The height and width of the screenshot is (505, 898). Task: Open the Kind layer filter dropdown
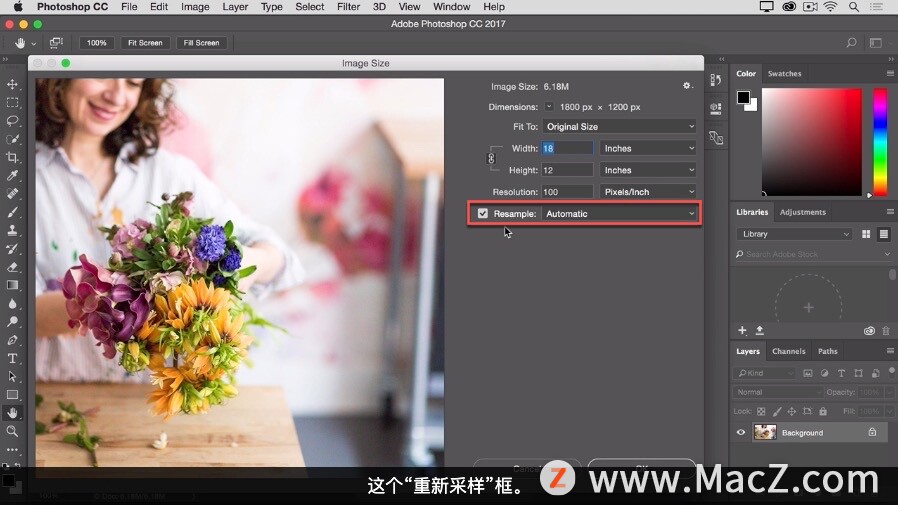[x=765, y=373]
